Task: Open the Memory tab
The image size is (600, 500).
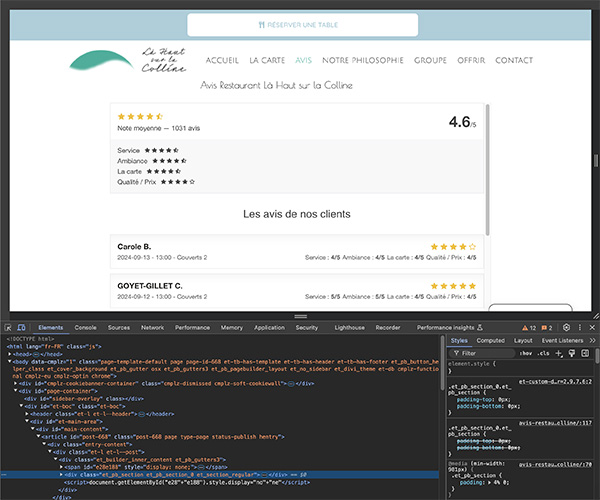Action: pos(232,327)
